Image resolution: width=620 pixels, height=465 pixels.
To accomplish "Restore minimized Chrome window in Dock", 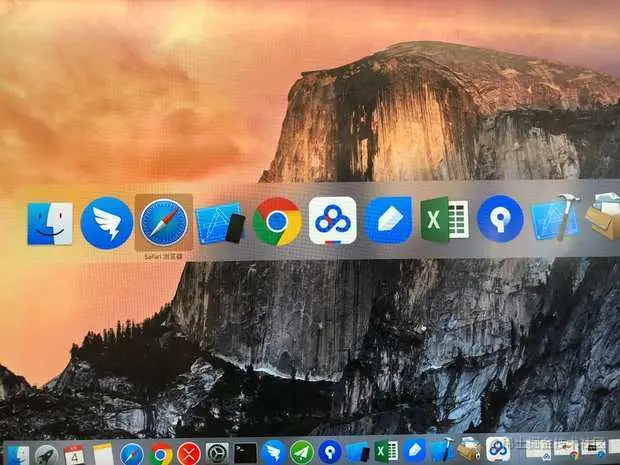I will (566, 450).
